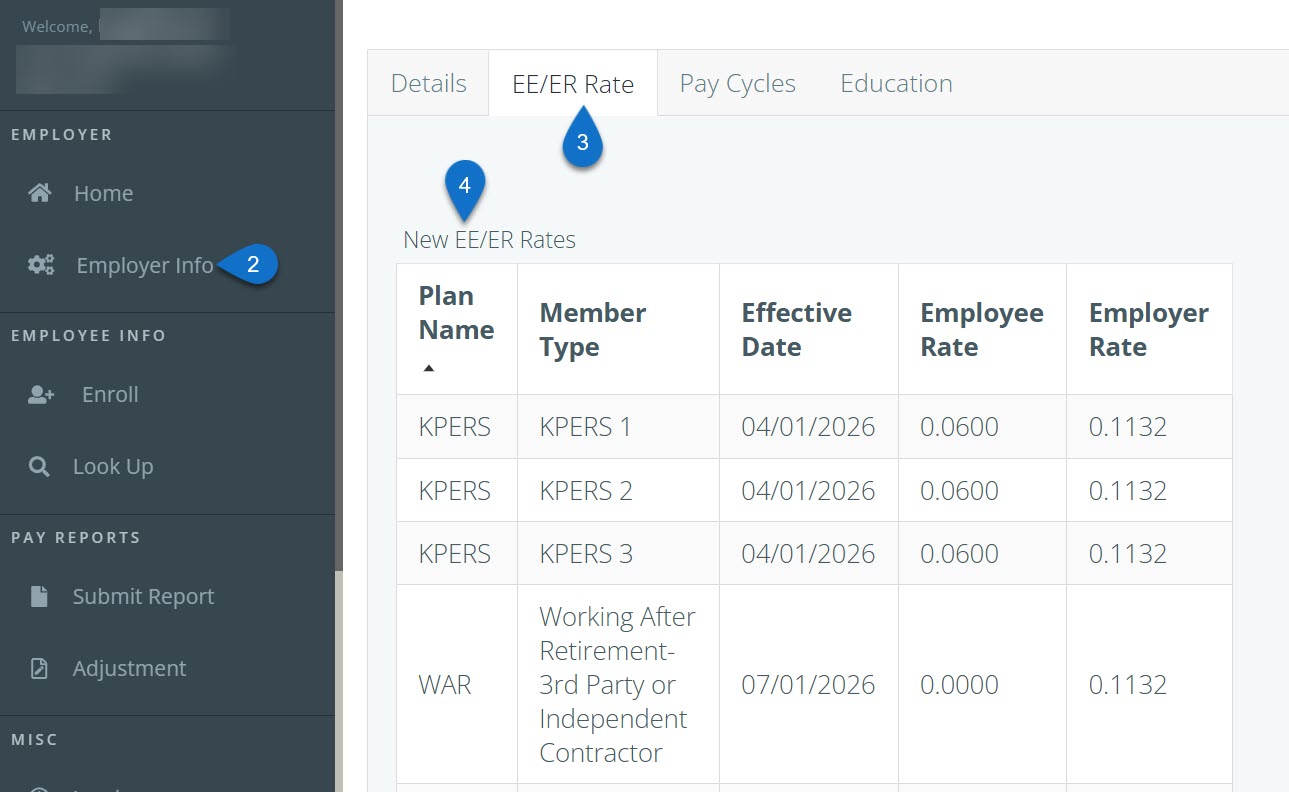Select the Education tab

click(x=895, y=83)
